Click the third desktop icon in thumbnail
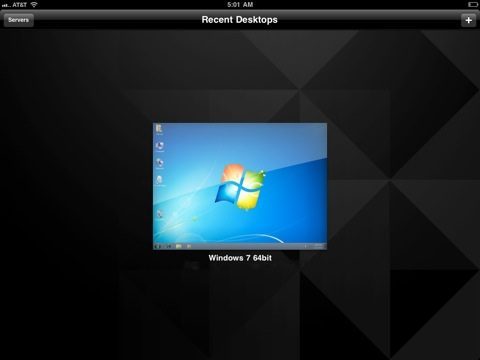 [x=160, y=163]
